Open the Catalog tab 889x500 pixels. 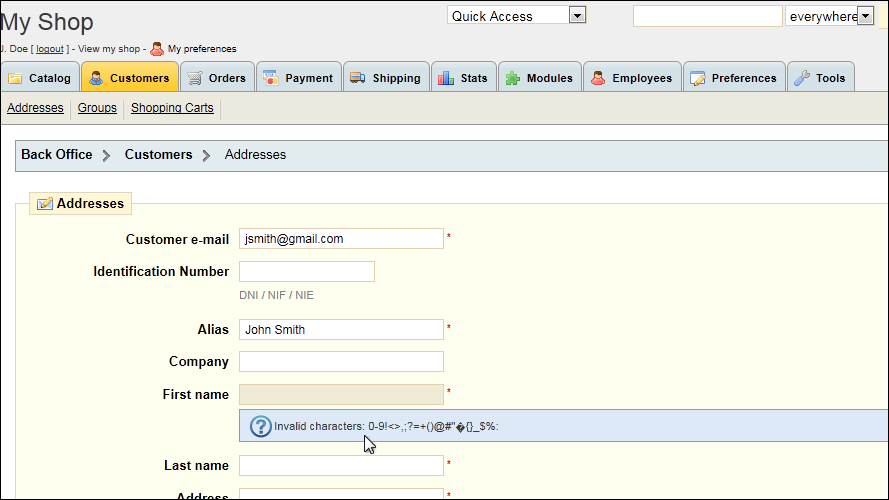[40, 77]
